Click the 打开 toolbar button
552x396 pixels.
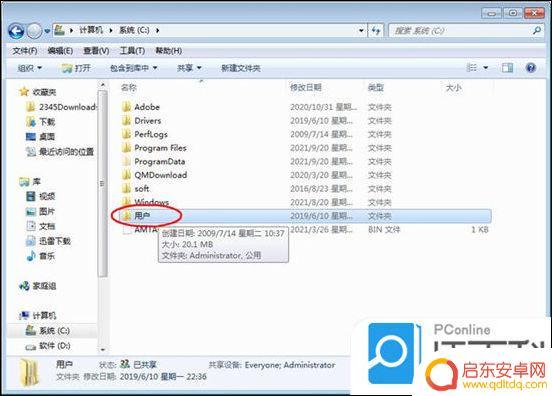(76, 68)
